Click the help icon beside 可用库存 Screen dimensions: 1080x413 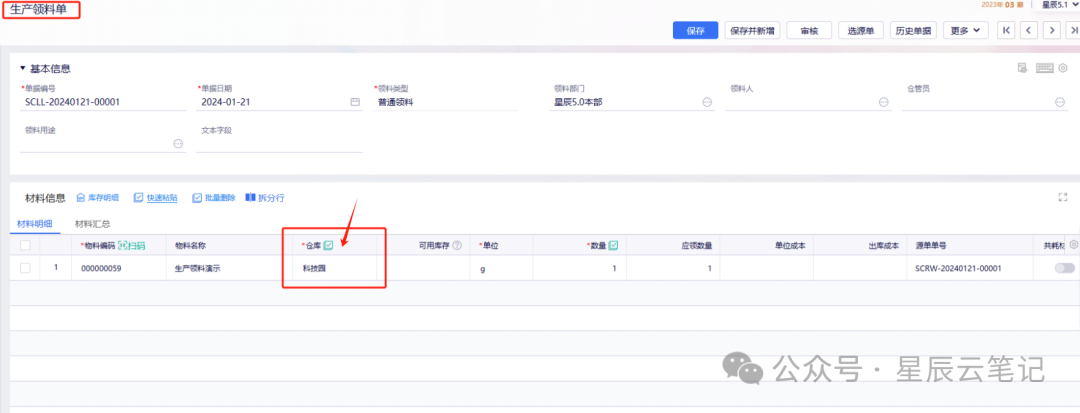(457, 245)
